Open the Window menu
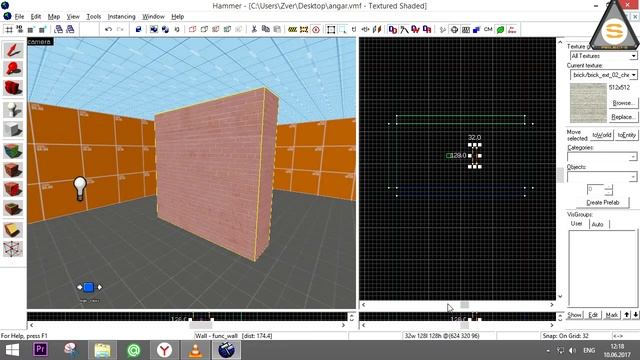The image size is (640, 360). point(153,16)
